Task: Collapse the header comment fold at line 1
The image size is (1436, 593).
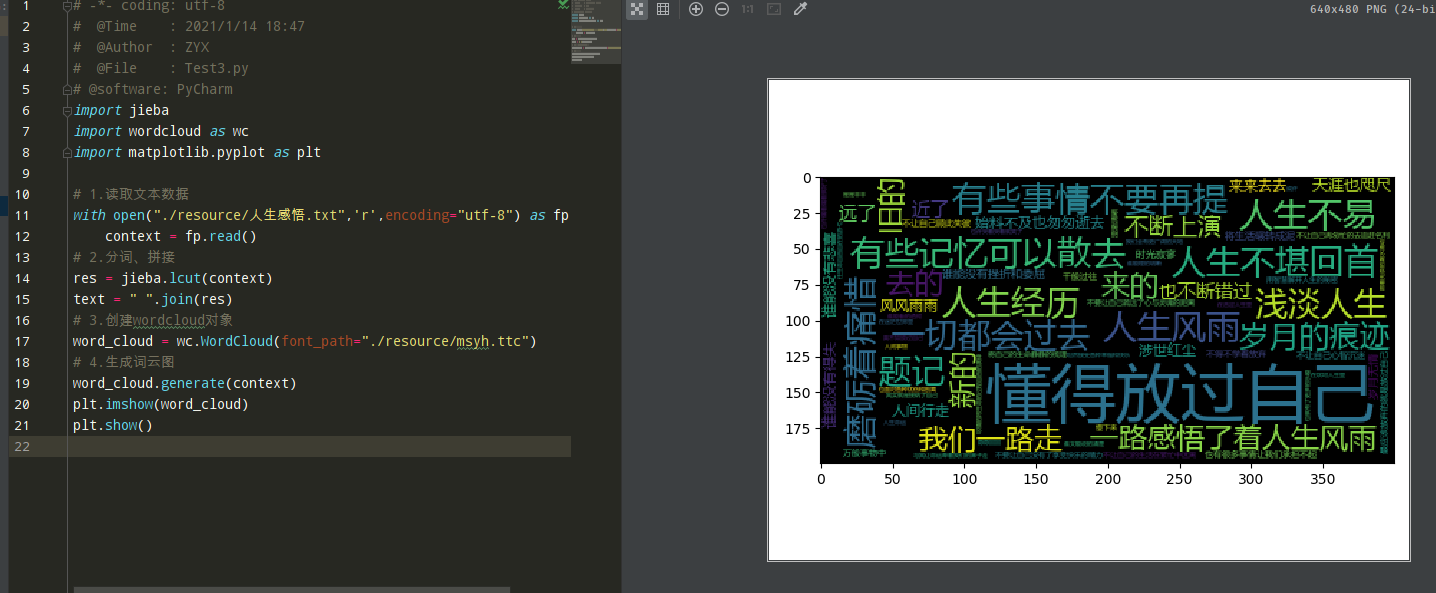Action: (67, 6)
